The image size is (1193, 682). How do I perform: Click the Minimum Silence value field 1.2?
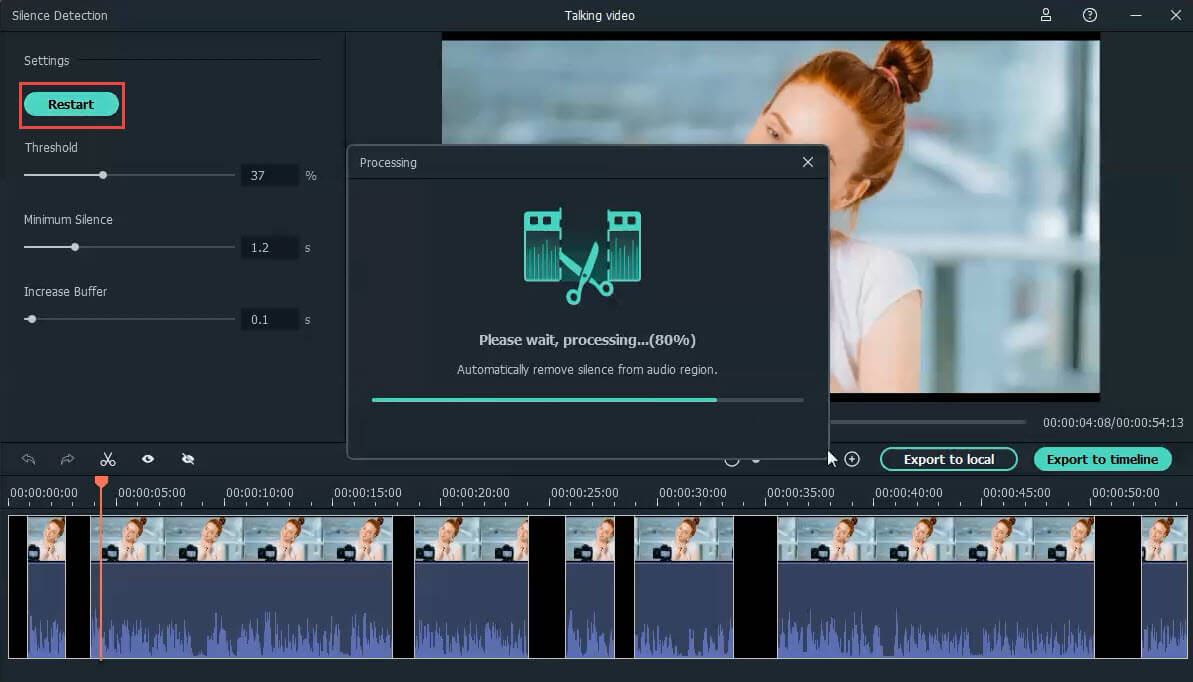click(269, 247)
